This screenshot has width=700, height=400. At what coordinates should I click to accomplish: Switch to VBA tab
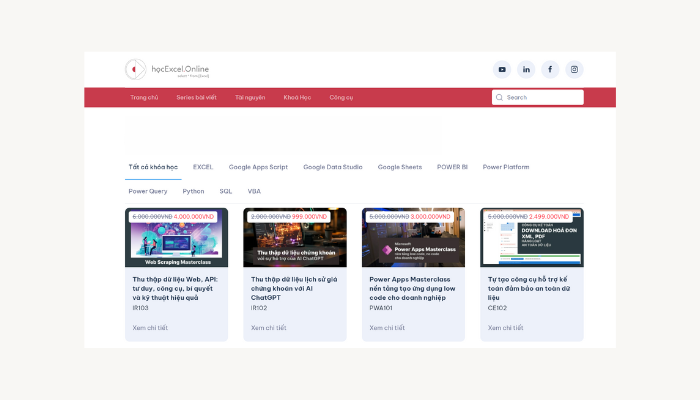coord(254,191)
